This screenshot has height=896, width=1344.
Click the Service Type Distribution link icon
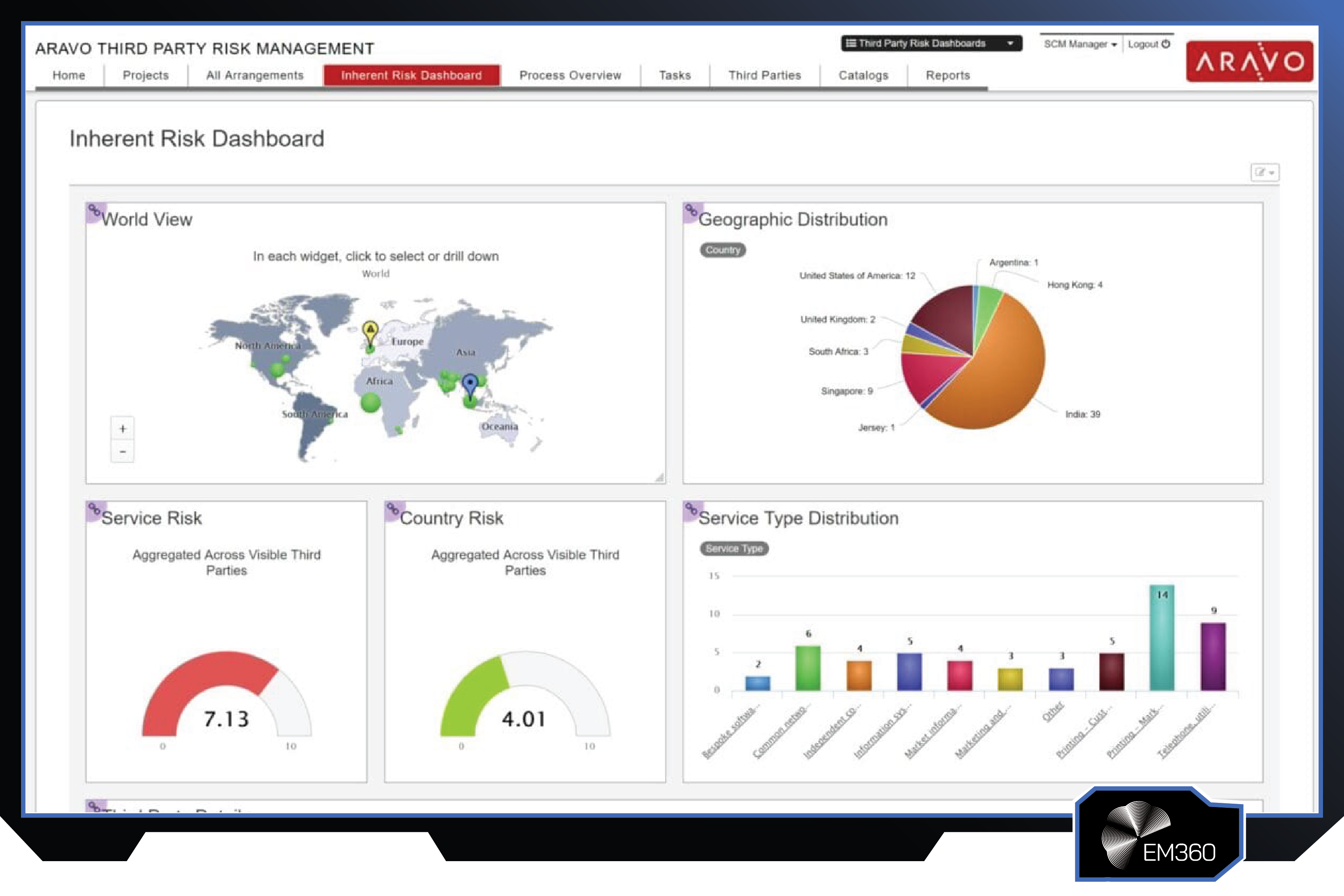pos(691,509)
